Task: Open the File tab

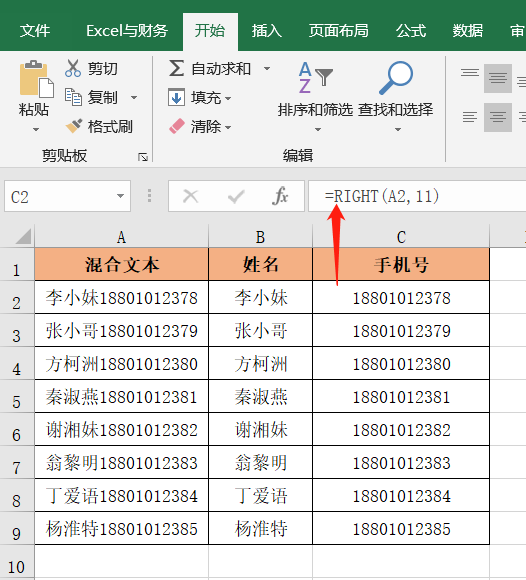Action: click(x=35, y=31)
